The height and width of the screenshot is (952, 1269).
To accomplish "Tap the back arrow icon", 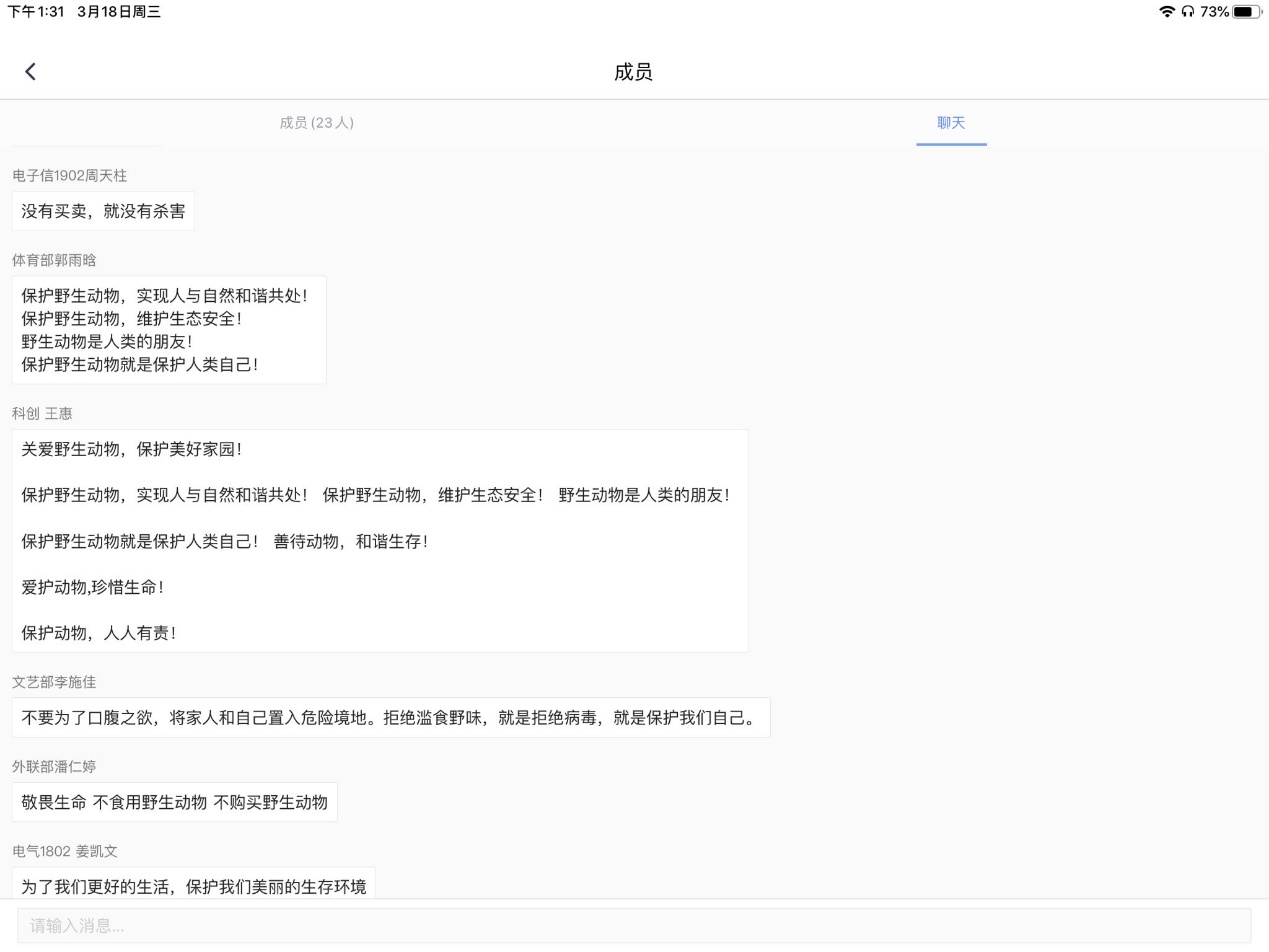I will (x=30, y=71).
